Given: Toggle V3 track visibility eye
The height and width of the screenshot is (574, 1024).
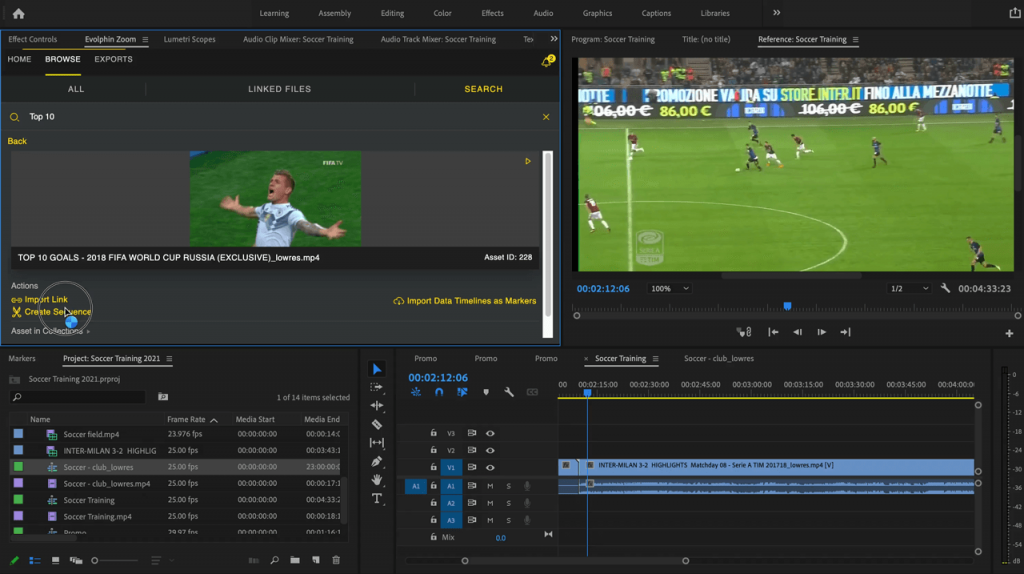Looking at the screenshot, I should coord(490,434).
